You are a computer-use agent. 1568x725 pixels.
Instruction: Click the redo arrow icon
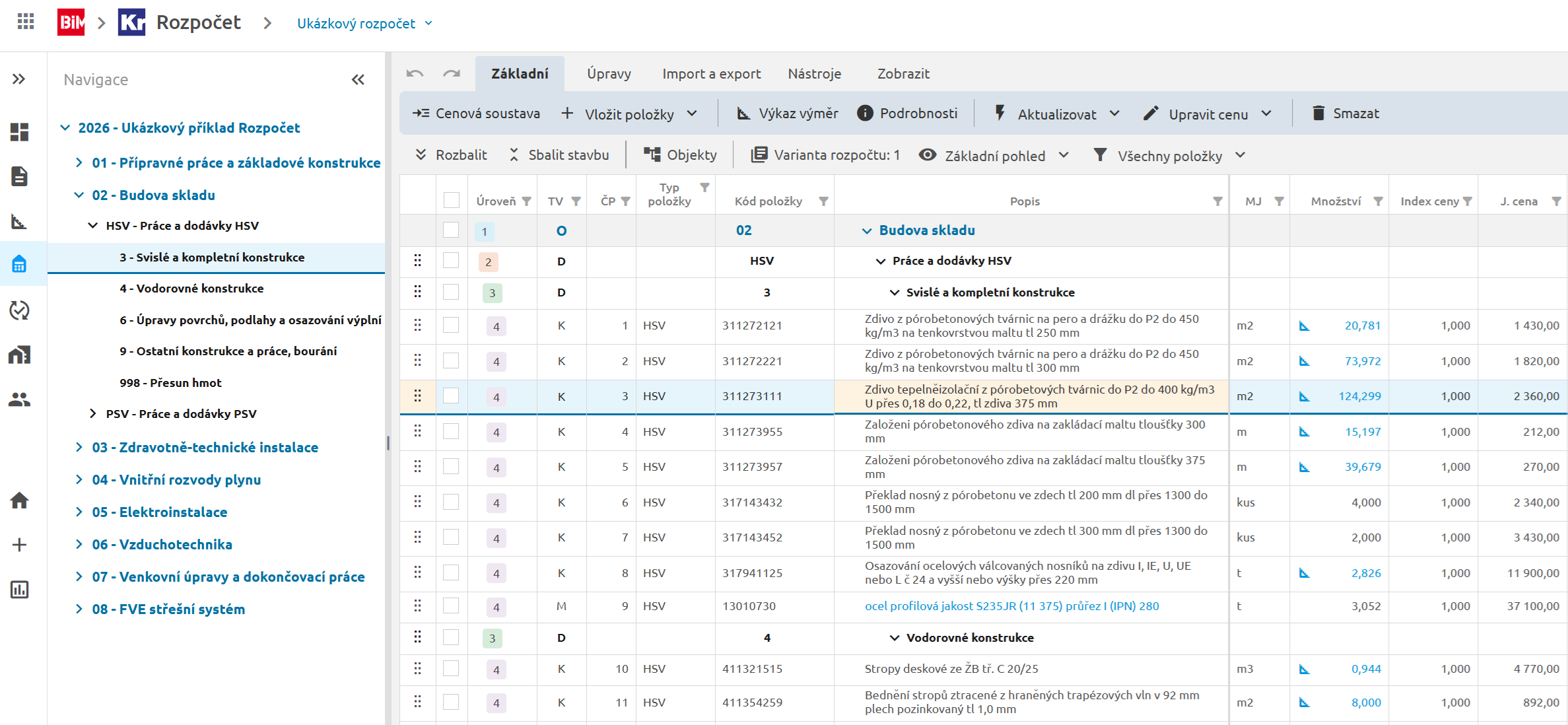click(x=452, y=73)
